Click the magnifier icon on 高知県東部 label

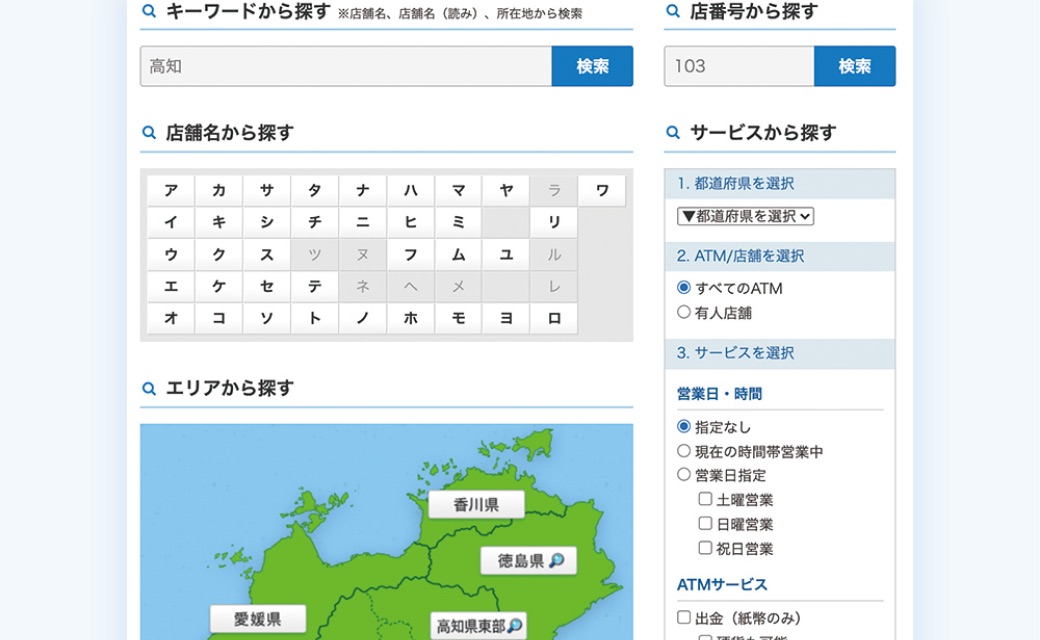[515, 626]
